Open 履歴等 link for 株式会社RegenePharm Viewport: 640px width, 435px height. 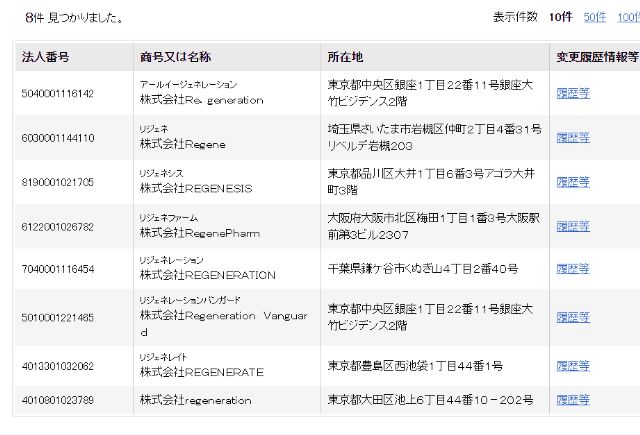tap(573, 226)
